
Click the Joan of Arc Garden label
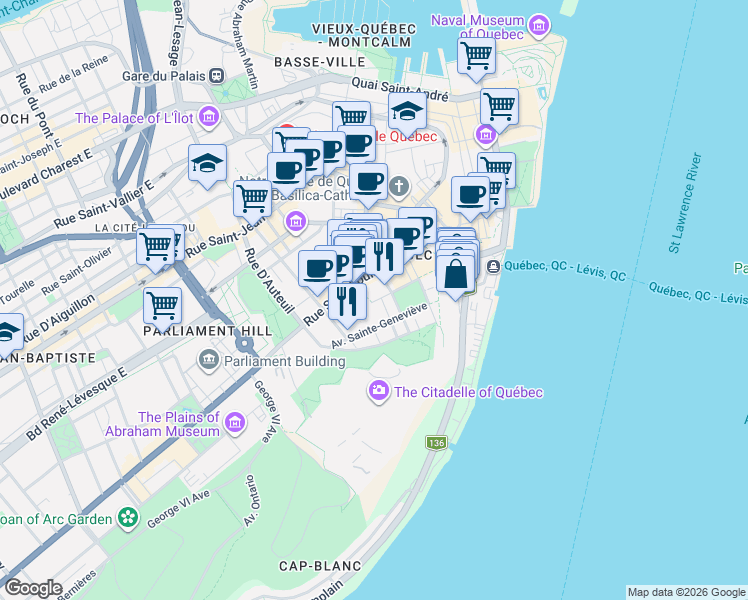(56, 519)
